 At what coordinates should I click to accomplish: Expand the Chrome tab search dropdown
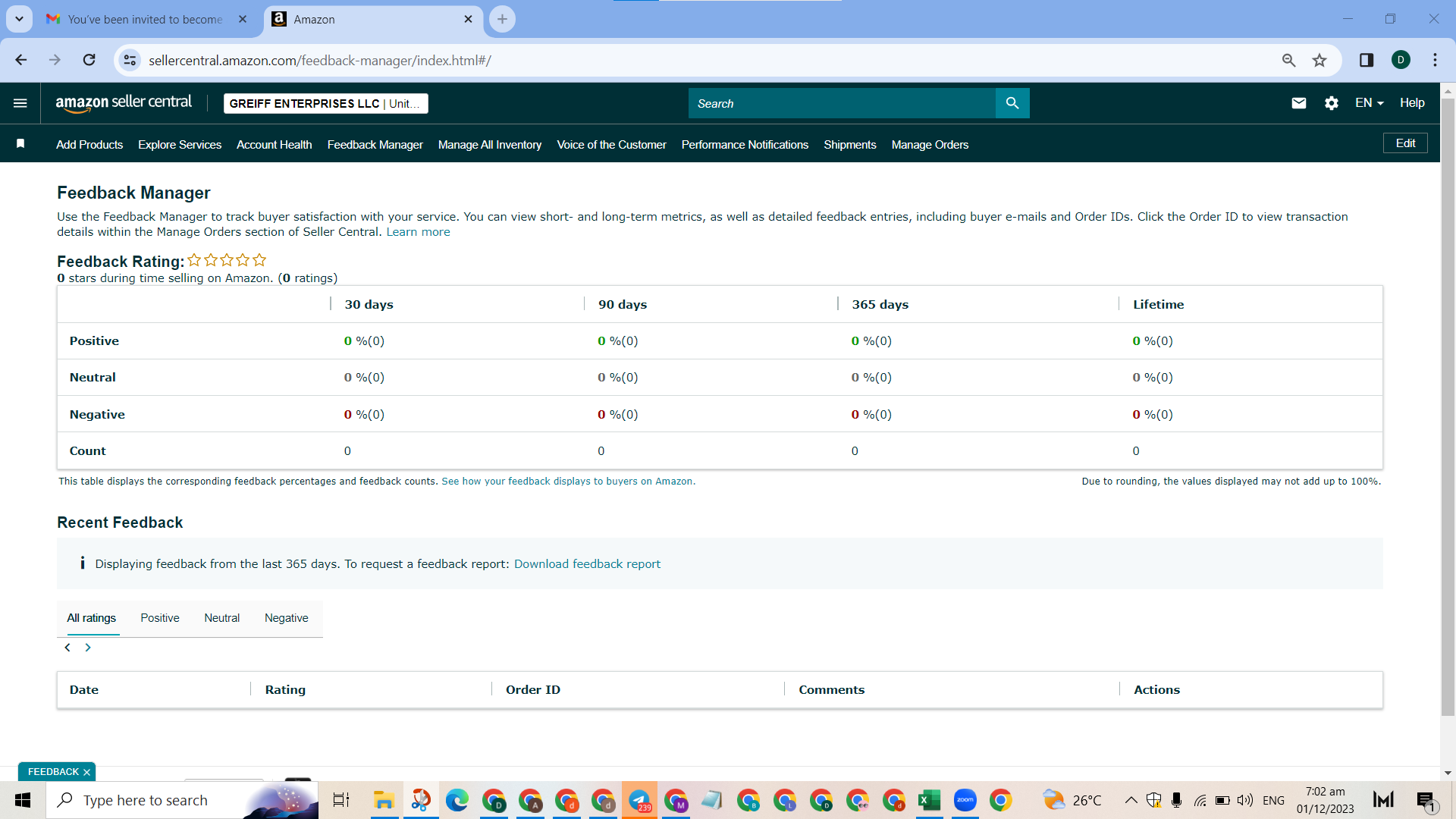click(19, 19)
